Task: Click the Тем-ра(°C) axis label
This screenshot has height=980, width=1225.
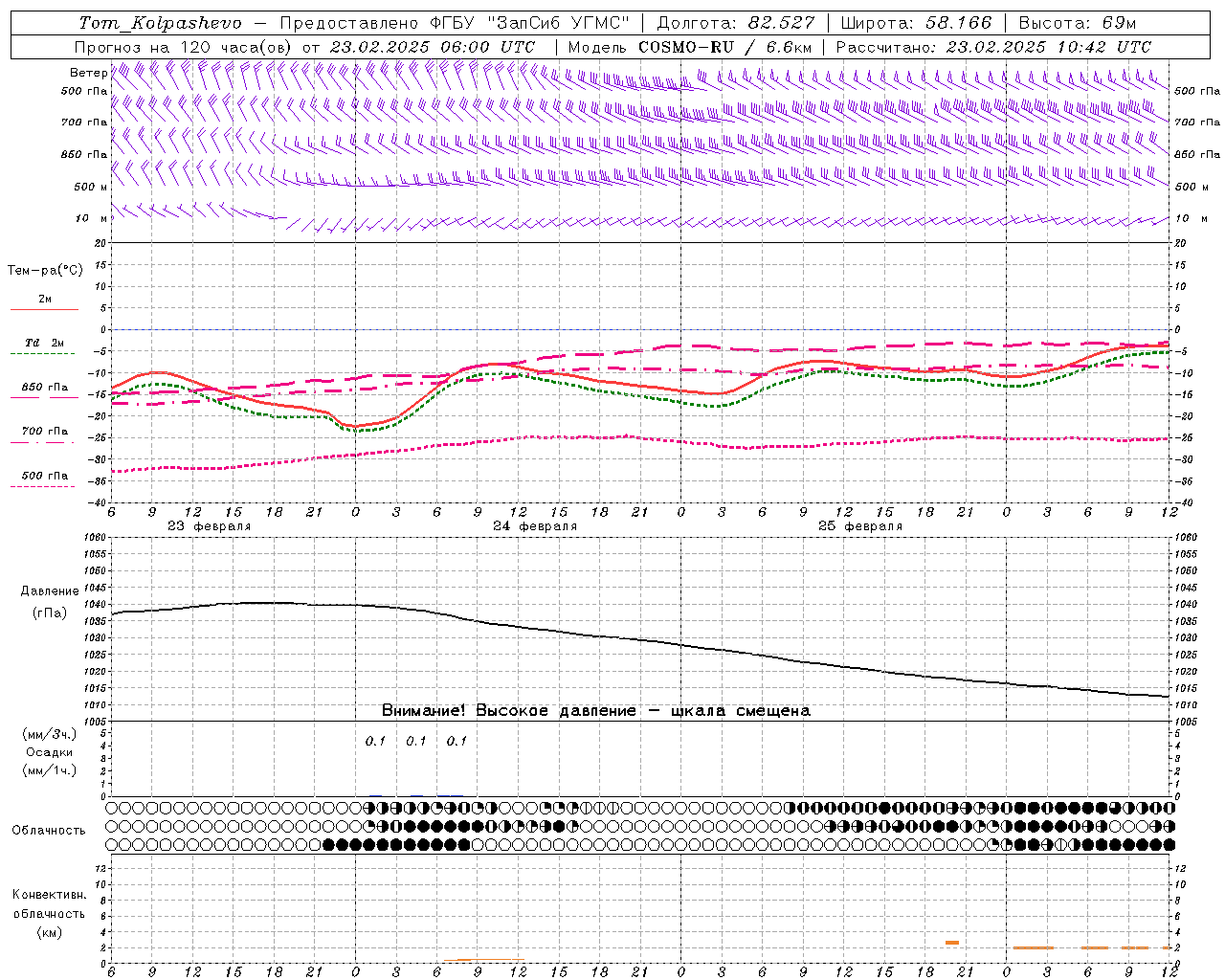Action: (45, 271)
